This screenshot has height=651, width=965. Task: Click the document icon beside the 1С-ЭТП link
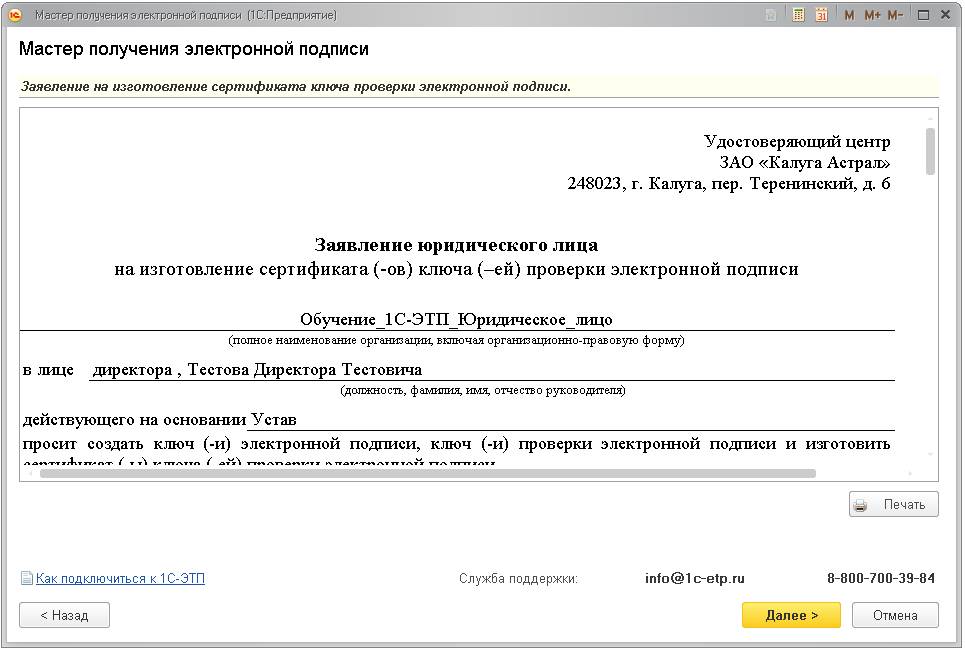pos(26,578)
